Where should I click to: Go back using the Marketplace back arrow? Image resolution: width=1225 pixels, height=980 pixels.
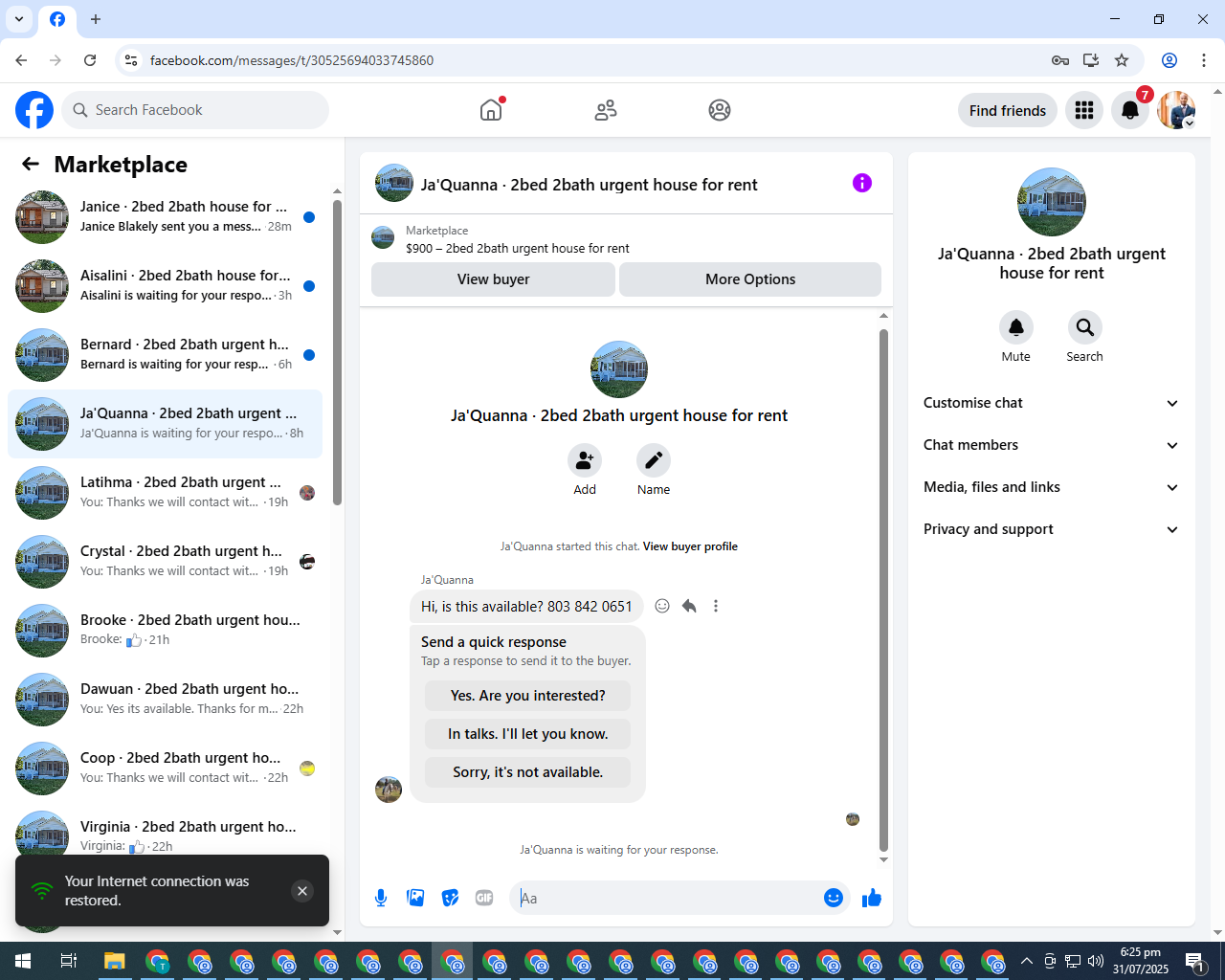pos(31,164)
